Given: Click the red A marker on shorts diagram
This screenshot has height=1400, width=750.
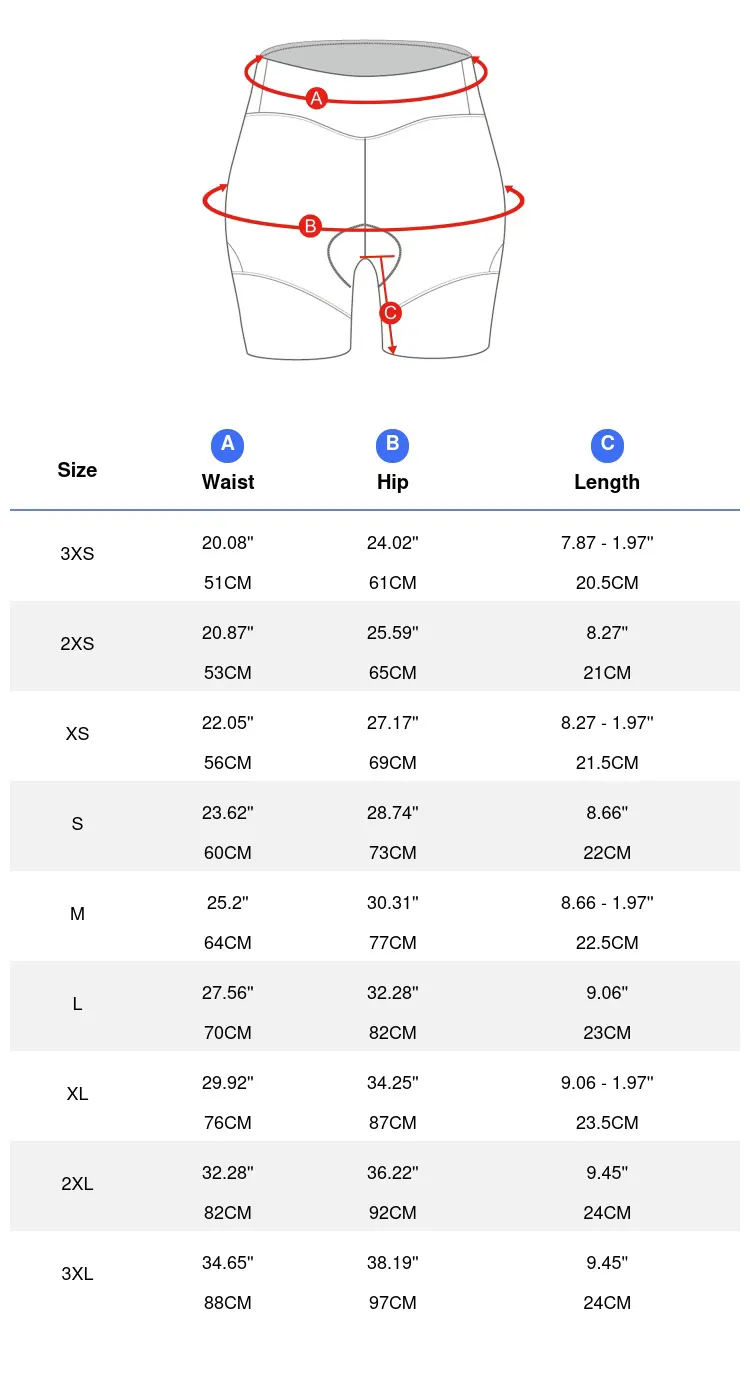Looking at the screenshot, I should (x=317, y=98).
